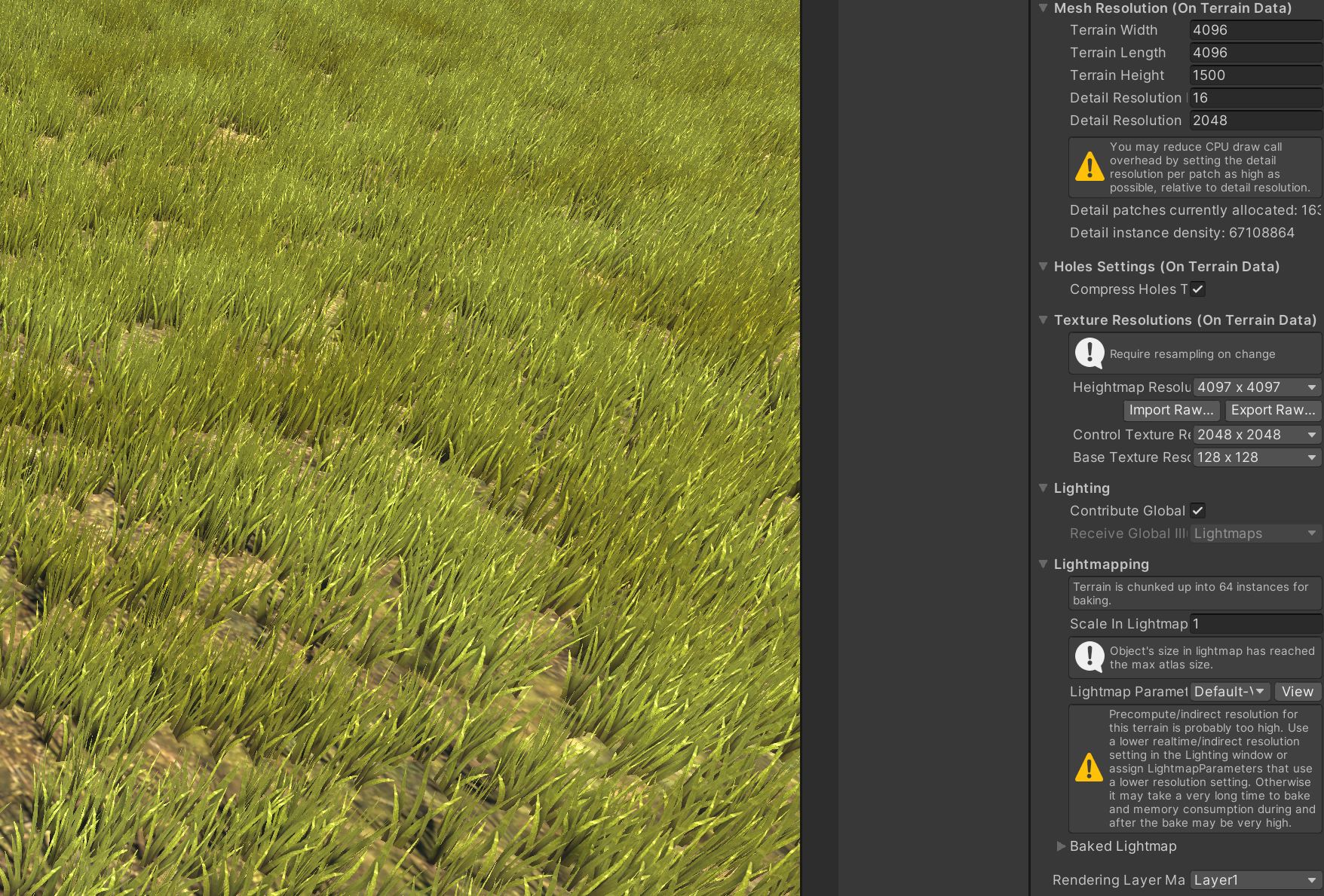
Task: Disable Contribute Global Illumination
Action: click(x=1199, y=510)
